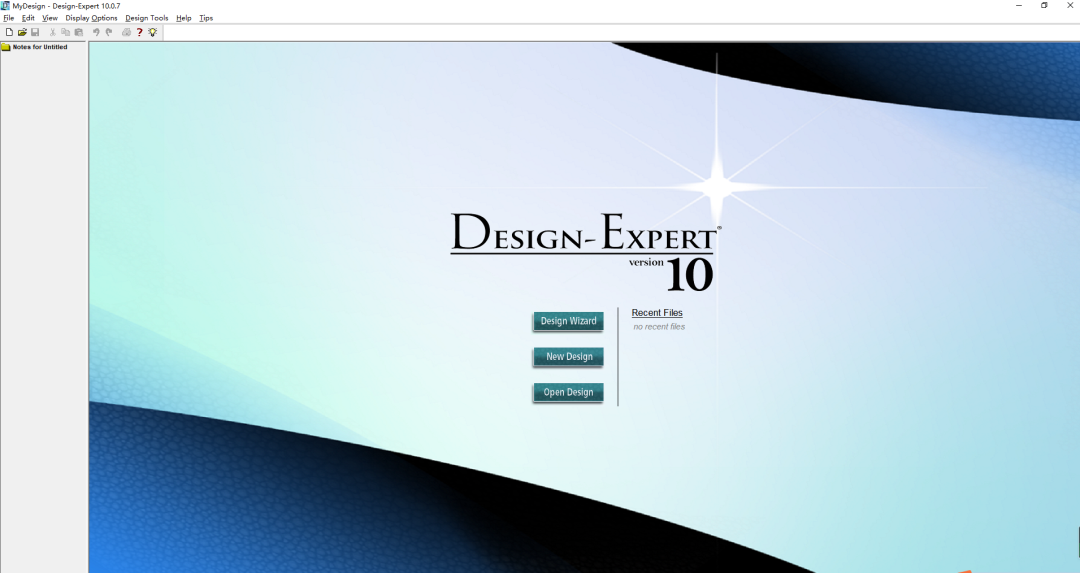This screenshot has width=1080, height=573.
Task: Click the 'no recent files' text
Action: point(659,326)
